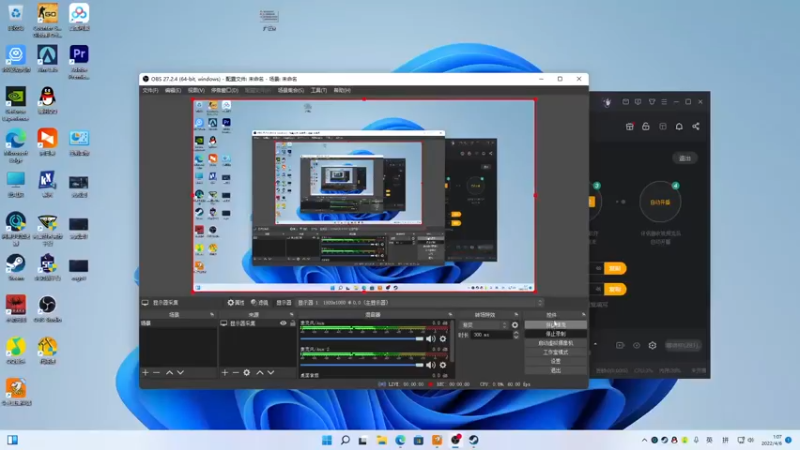
Task: Move scene up in Scenes dock
Action: click(169, 372)
